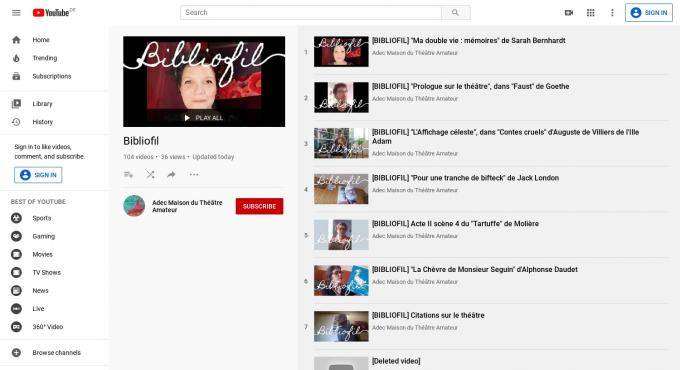Open the Jack London video title link

[465, 178]
